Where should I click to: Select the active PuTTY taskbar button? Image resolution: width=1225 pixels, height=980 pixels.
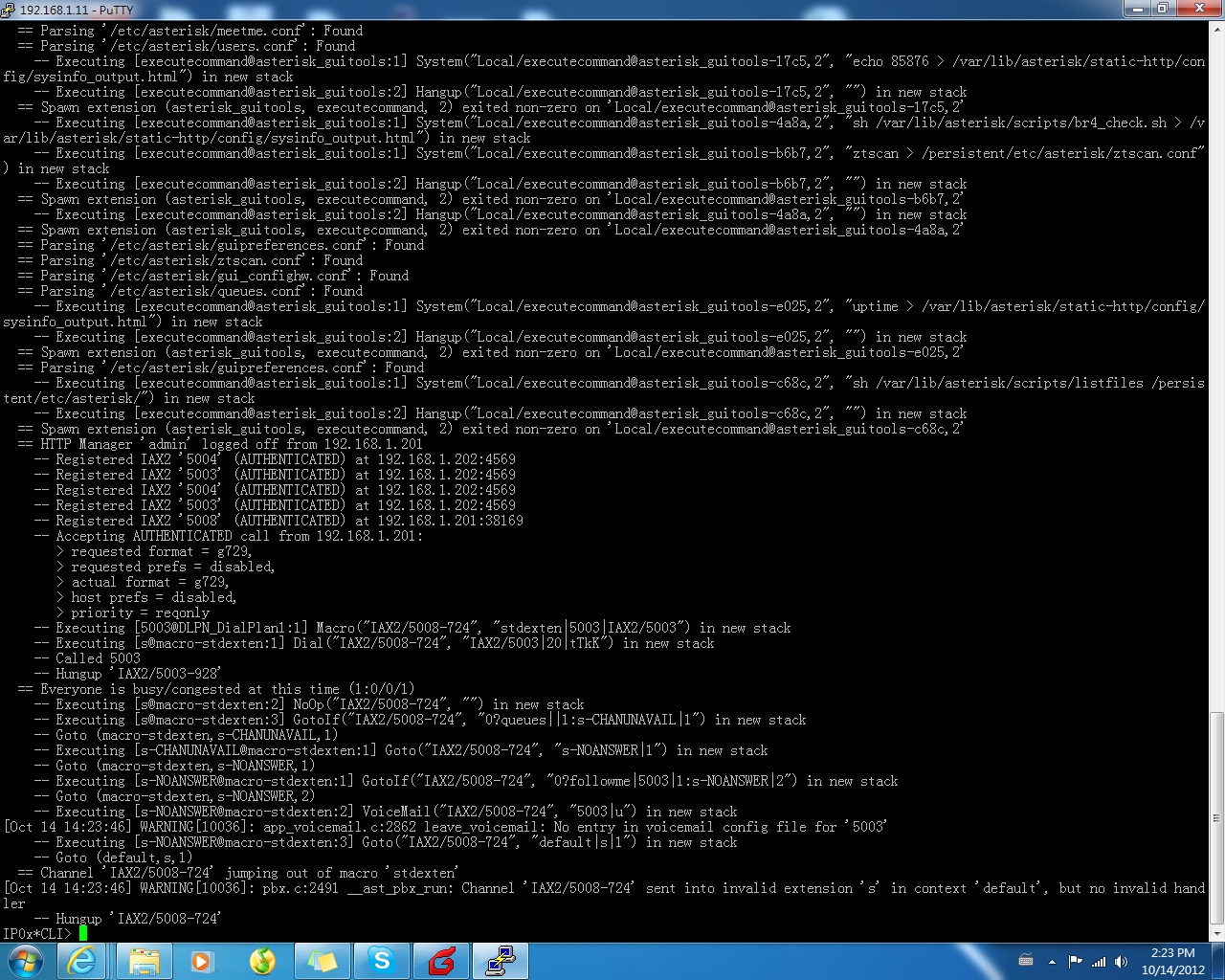[x=501, y=961]
